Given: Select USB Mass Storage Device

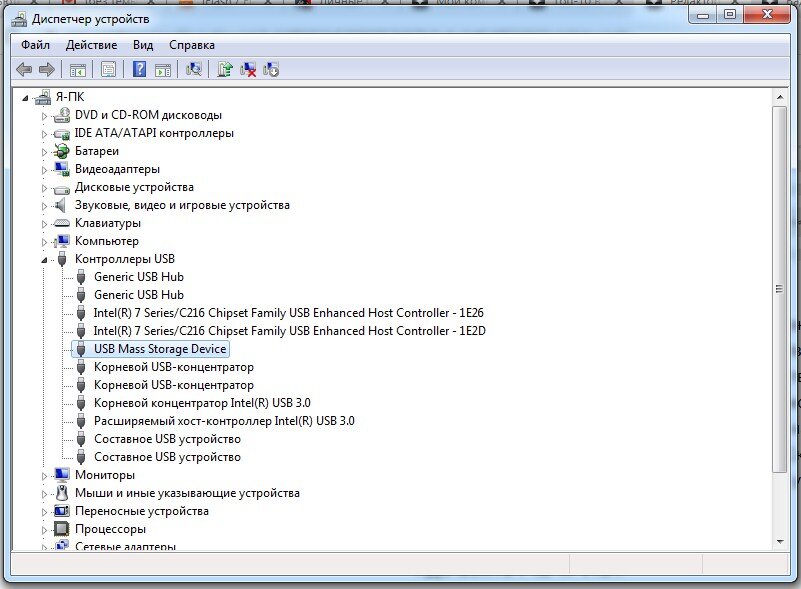Looking at the screenshot, I should point(160,349).
